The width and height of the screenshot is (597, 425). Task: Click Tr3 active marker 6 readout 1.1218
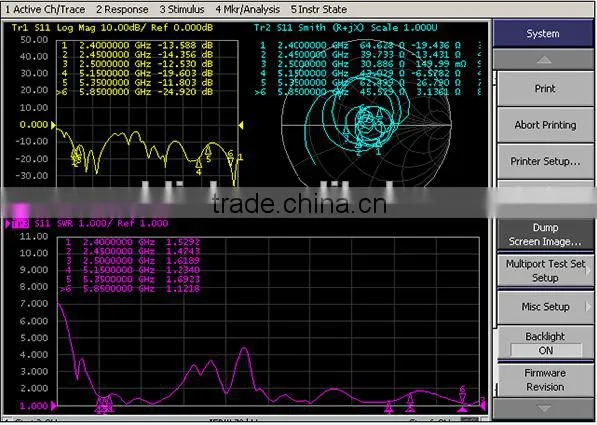click(130, 289)
